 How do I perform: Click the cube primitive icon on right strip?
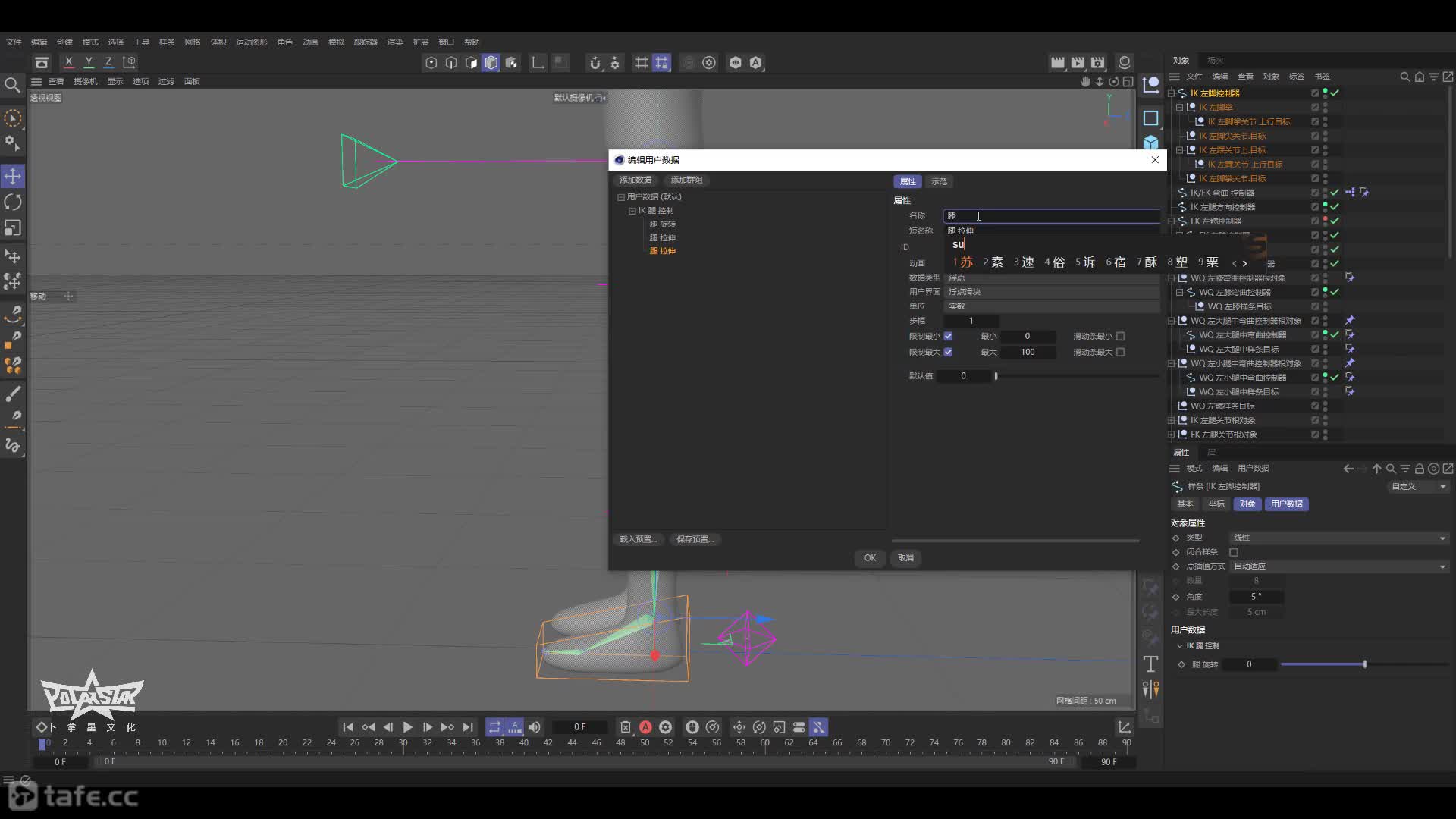[x=1150, y=143]
